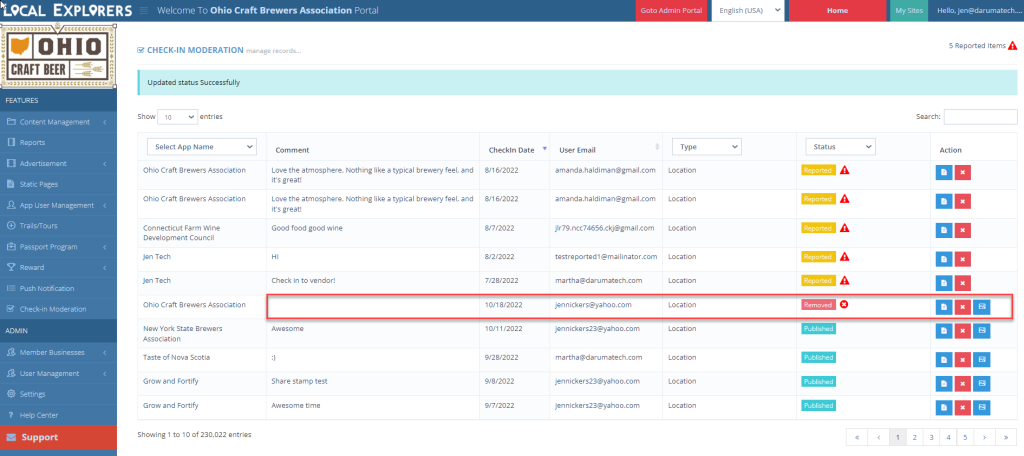Expand User Management under Admin
This screenshot has height=456, width=1024.
tap(59, 373)
